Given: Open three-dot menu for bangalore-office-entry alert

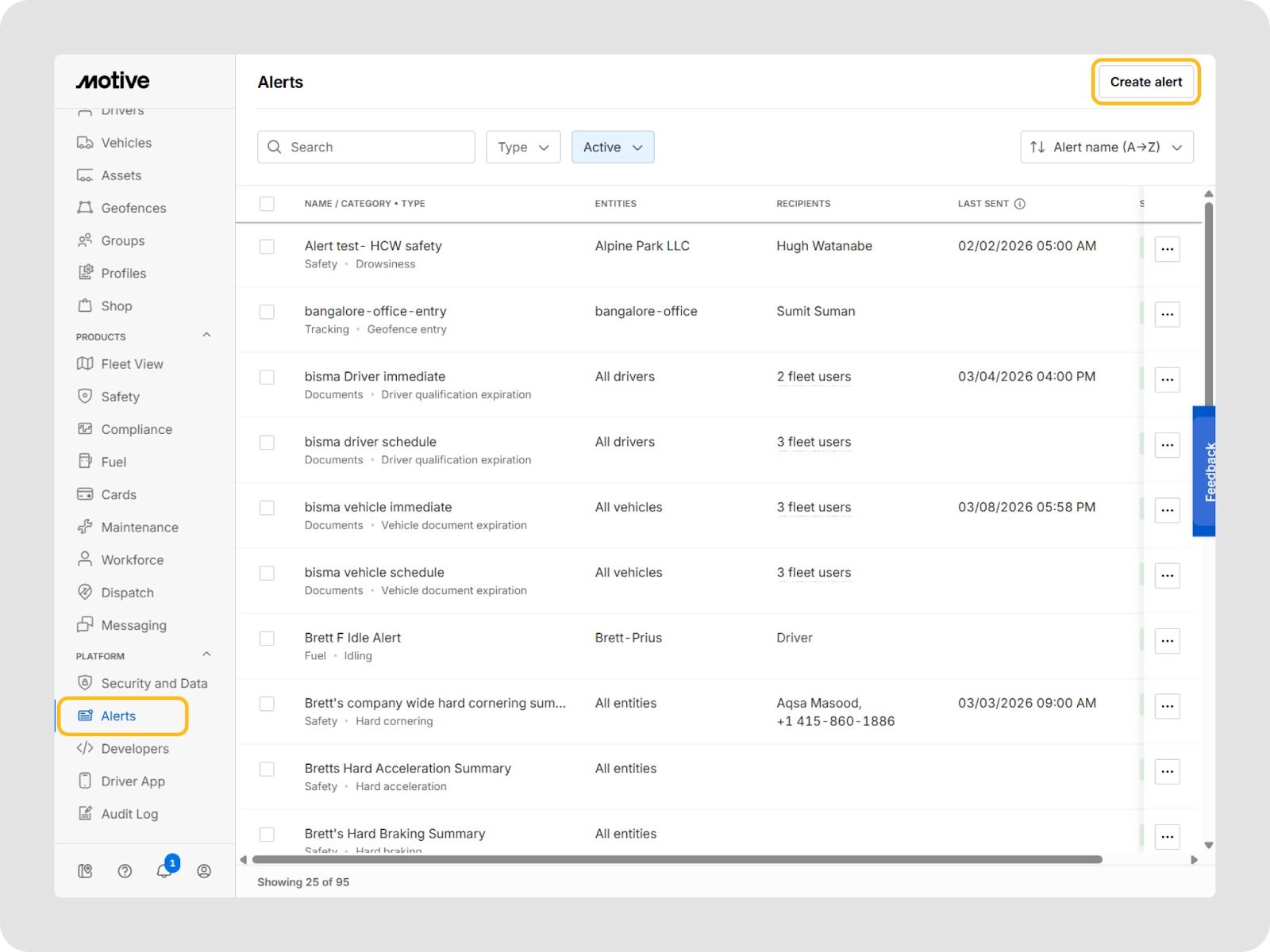Looking at the screenshot, I should click(1167, 314).
